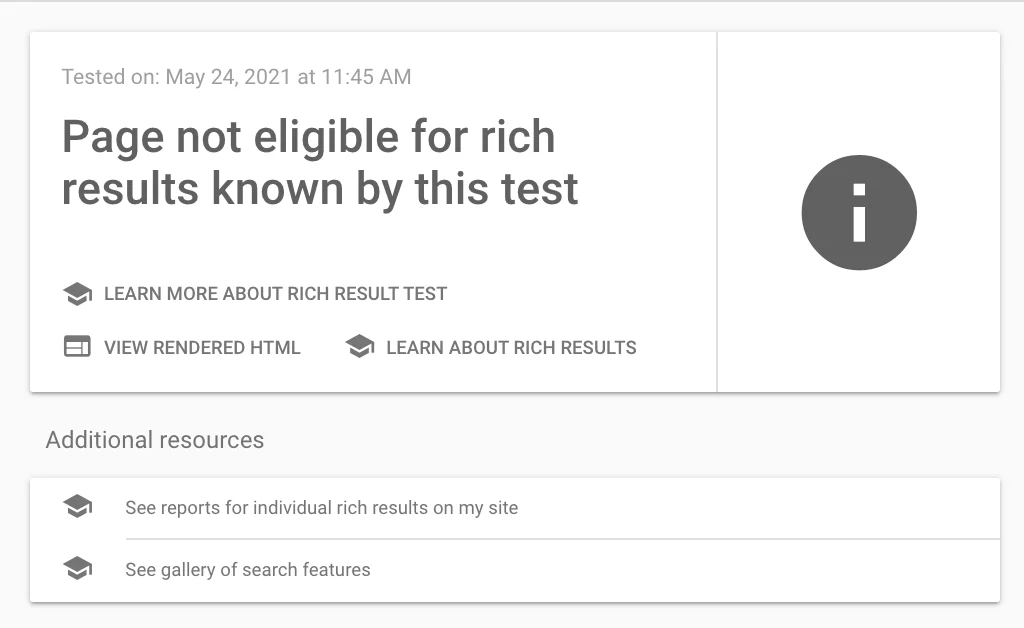Viewport: 1024px width, 628px height.
Task: Click the Page not eligible result headline
Action: coord(320,162)
